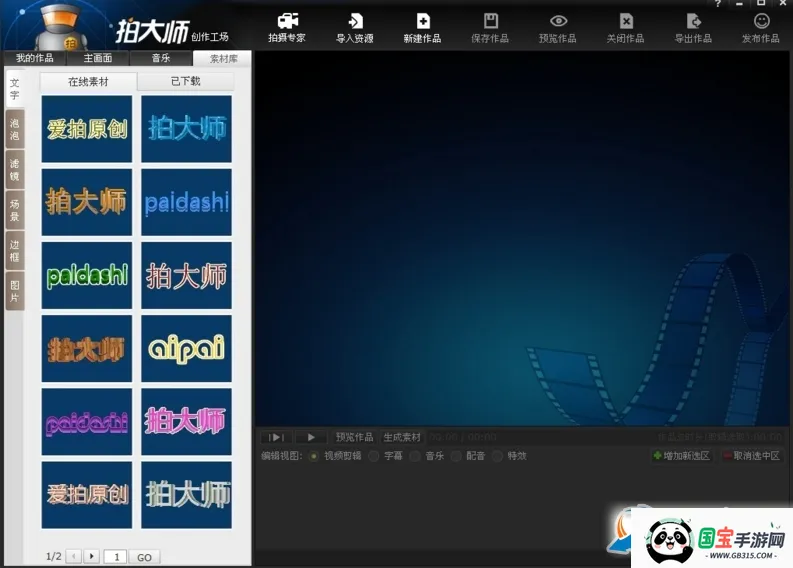The height and width of the screenshot is (568, 793).
Task: Pick the yellow aipai text style
Action: tap(187, 348)
